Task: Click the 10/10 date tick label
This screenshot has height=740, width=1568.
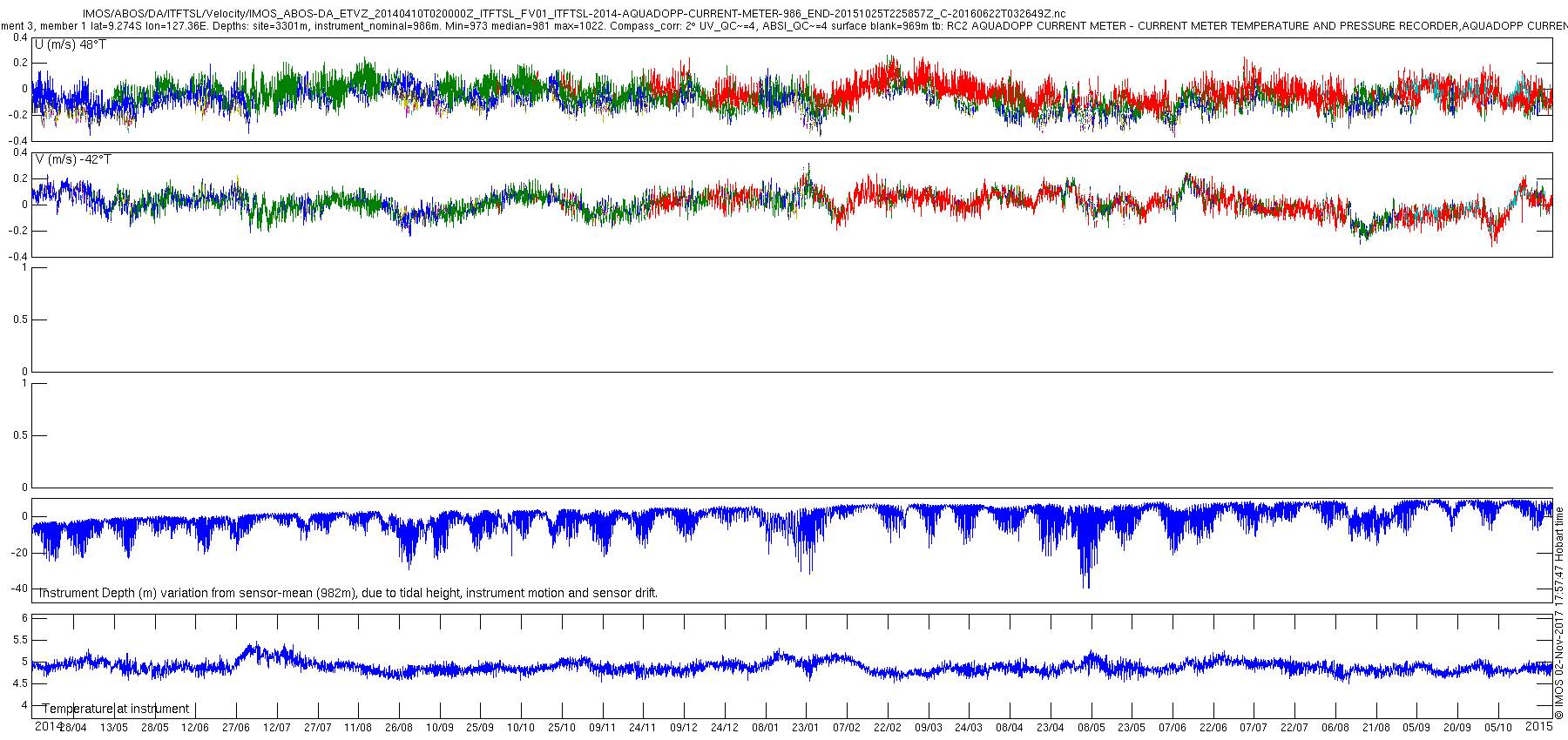Action: click(521, 728)
